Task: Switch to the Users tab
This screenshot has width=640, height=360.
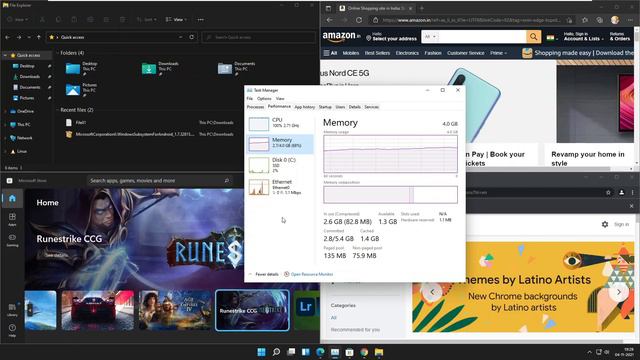Action: pos(340,107)
